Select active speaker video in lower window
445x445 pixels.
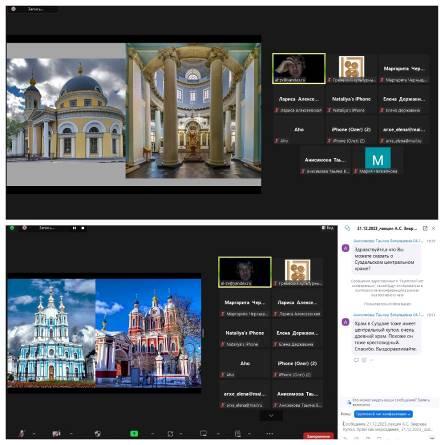[x=245, y=272]
